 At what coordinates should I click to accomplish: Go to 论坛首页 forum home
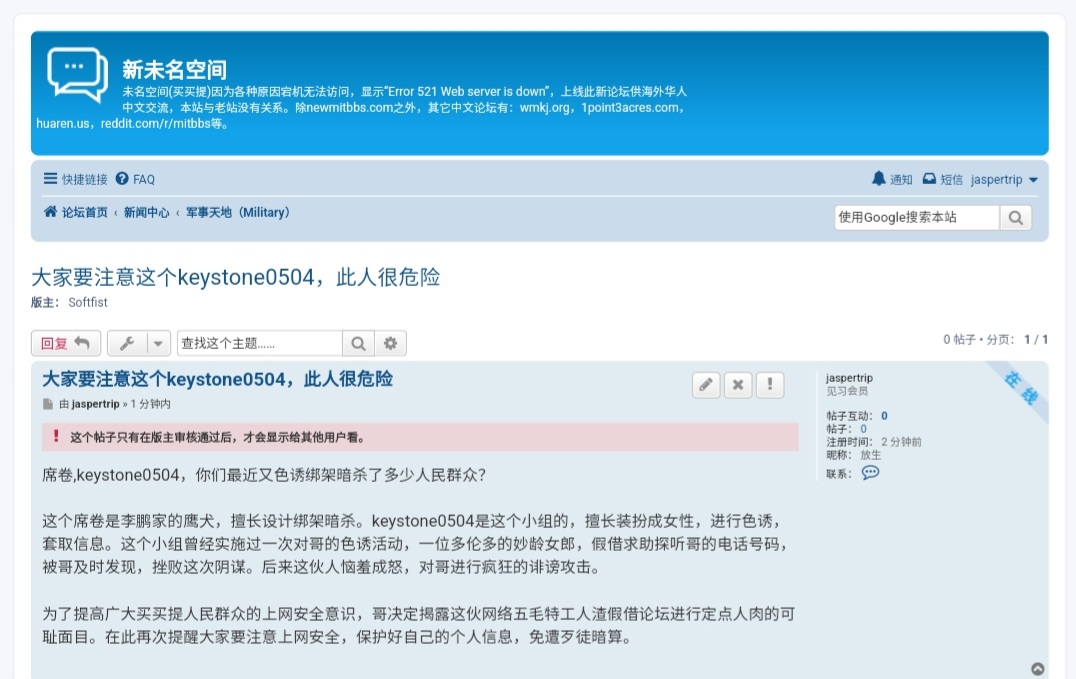(75, 212)
